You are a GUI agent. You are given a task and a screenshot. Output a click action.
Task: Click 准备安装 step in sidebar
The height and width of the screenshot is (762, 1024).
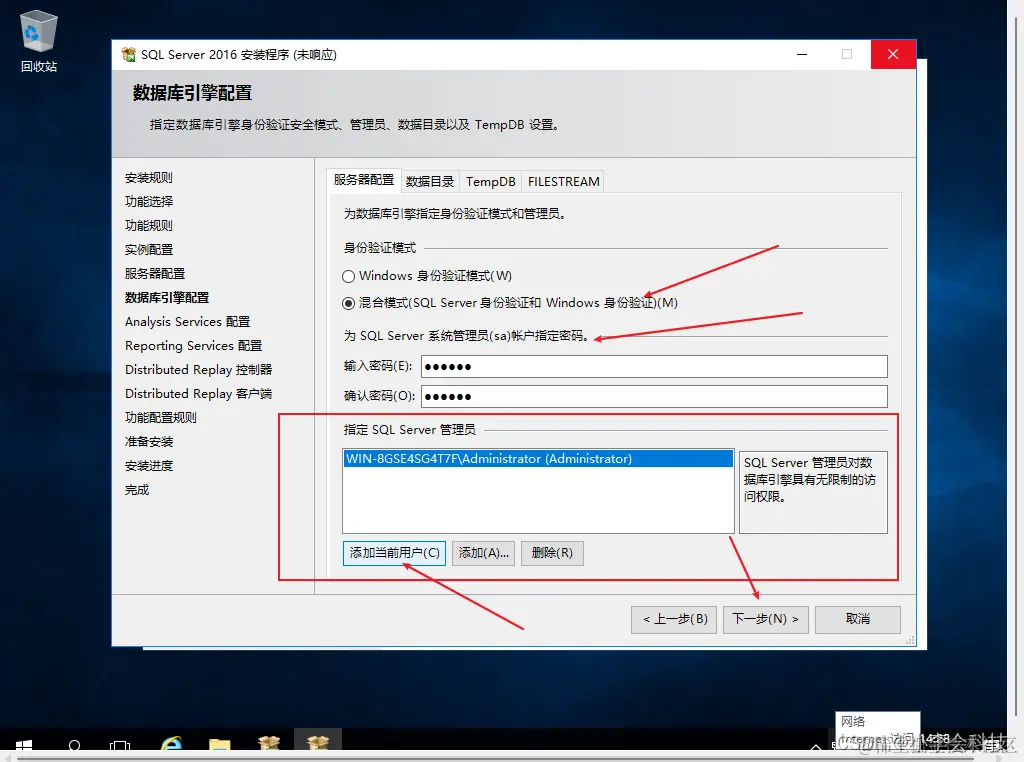[149, 442]
